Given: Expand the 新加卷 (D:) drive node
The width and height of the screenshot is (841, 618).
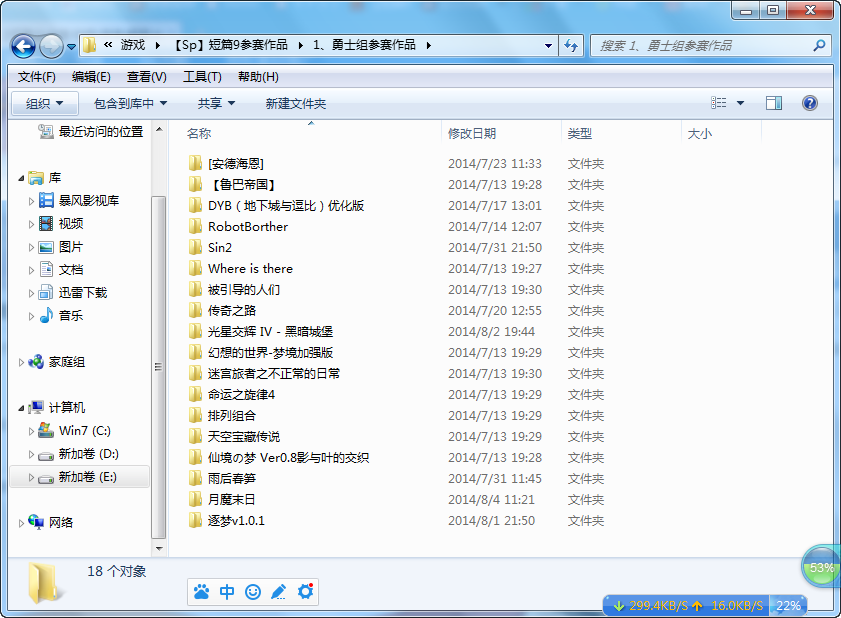Looking at the screenshot, I should click(31, 454).
